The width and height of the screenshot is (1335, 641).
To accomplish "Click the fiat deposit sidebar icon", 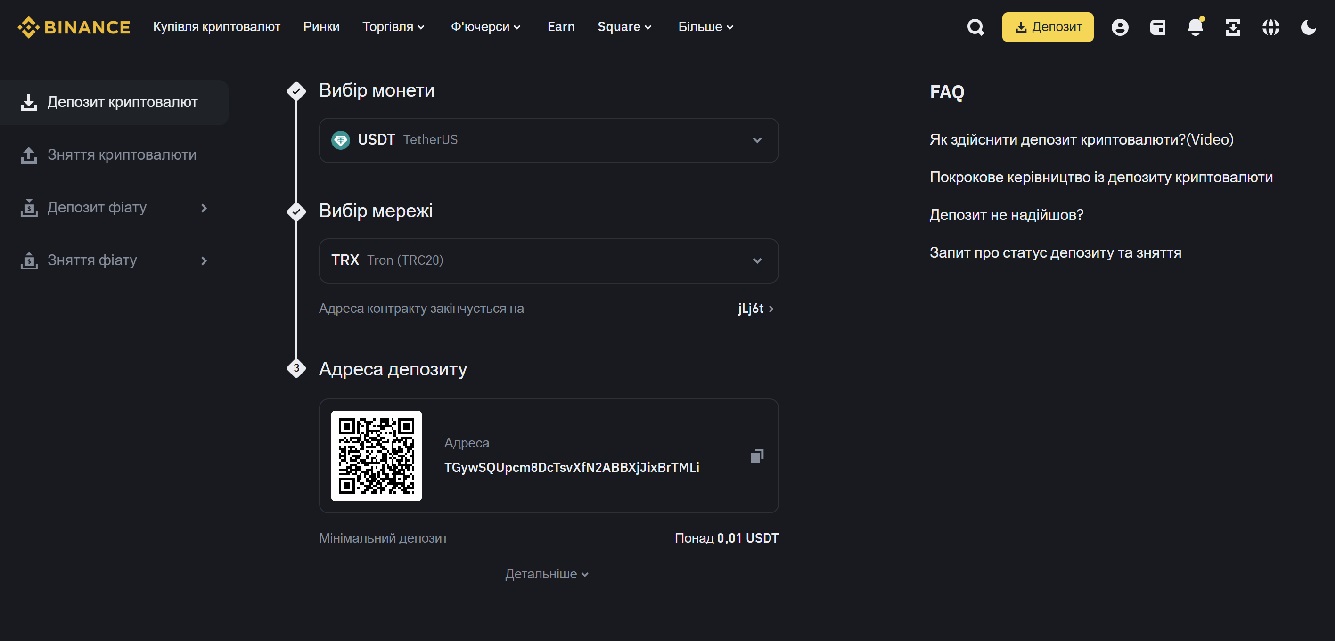I will pyautogui.click(x=29, y=208).
